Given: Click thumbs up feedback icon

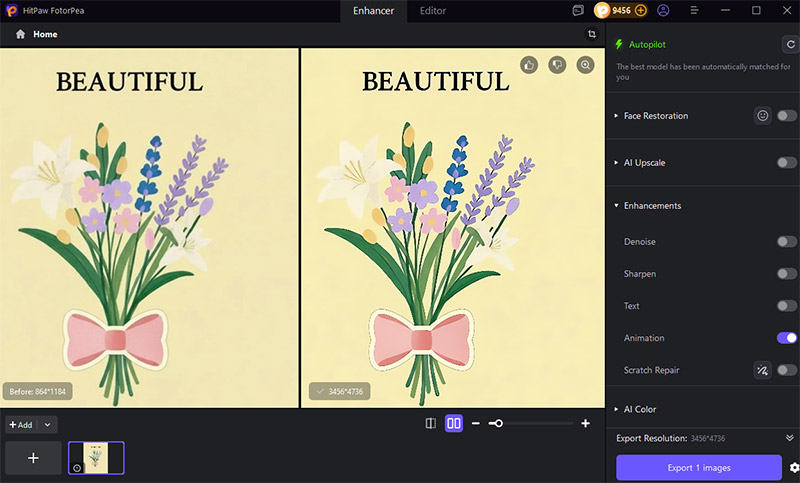Looking at the screenshot, I should click(x=529, y=65).
